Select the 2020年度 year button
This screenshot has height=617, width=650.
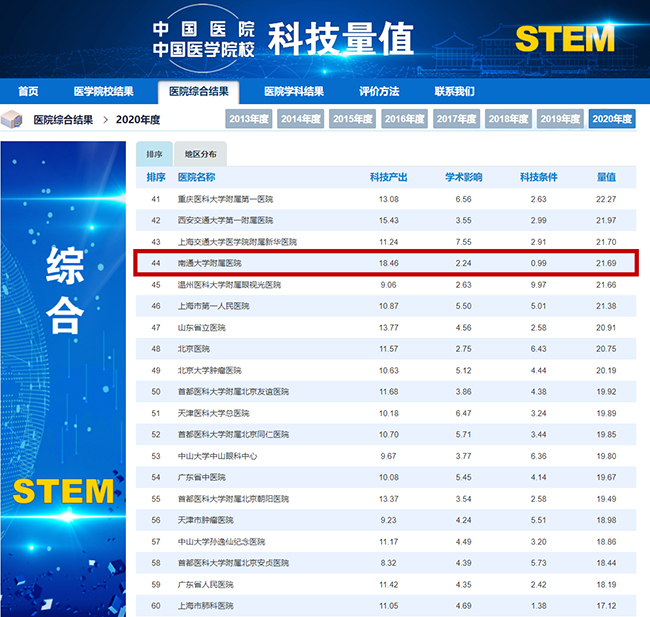coord(611,119)
